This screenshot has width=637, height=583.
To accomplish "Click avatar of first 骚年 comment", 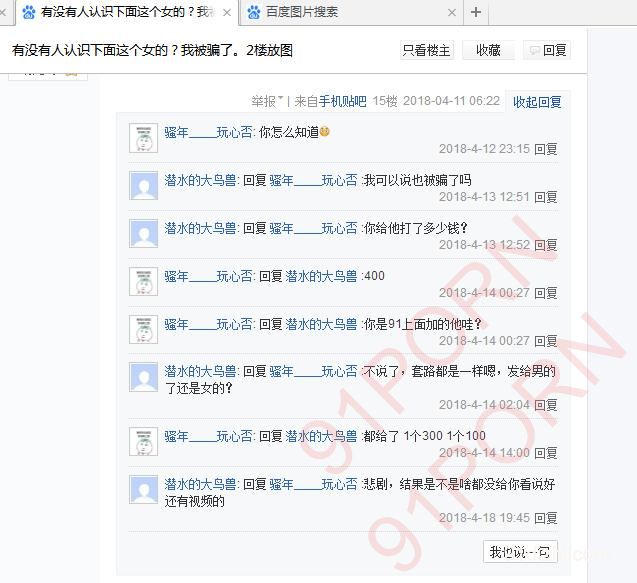I will (143, 138).
